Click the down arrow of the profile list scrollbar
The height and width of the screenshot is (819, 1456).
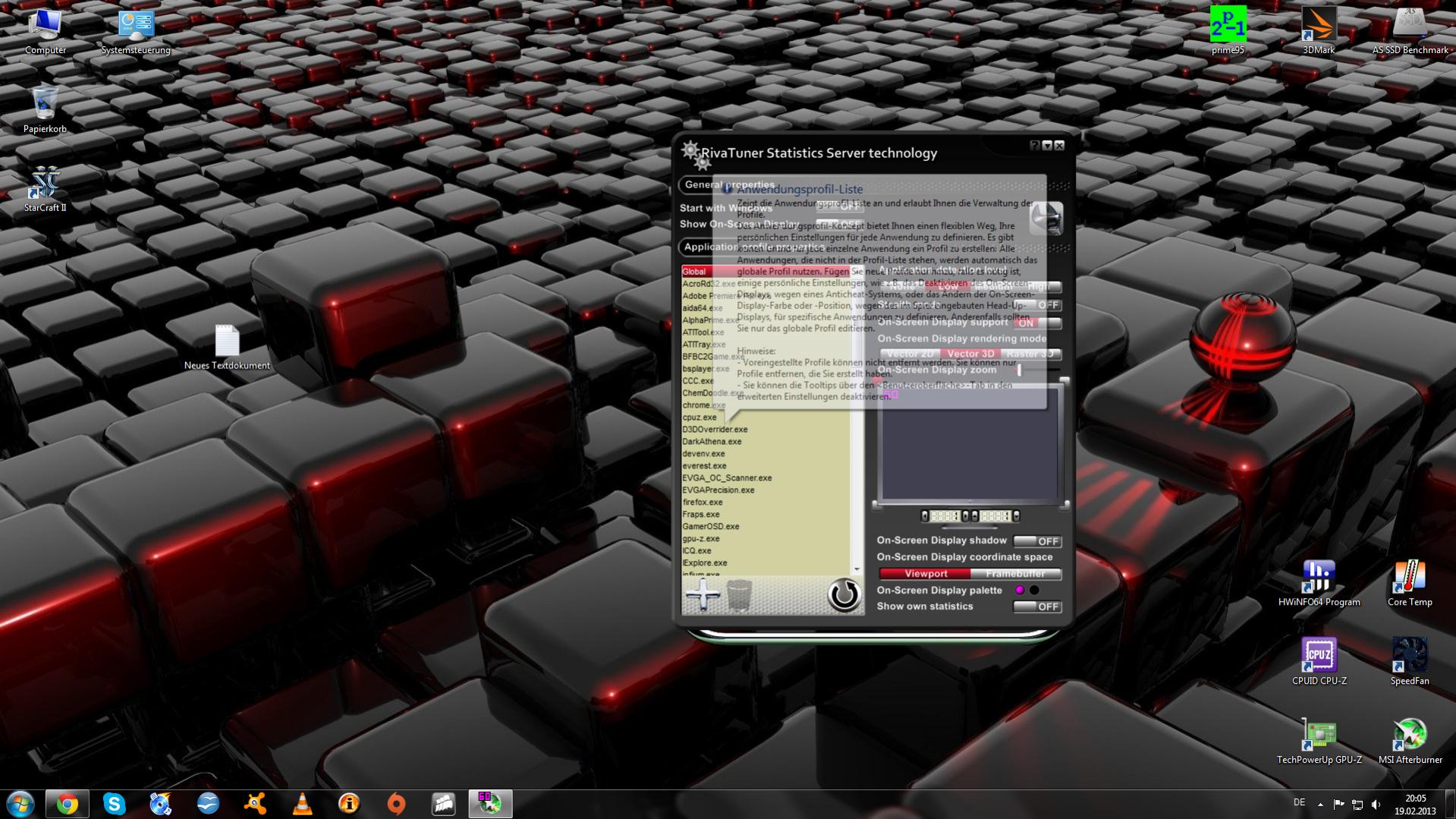857,569
